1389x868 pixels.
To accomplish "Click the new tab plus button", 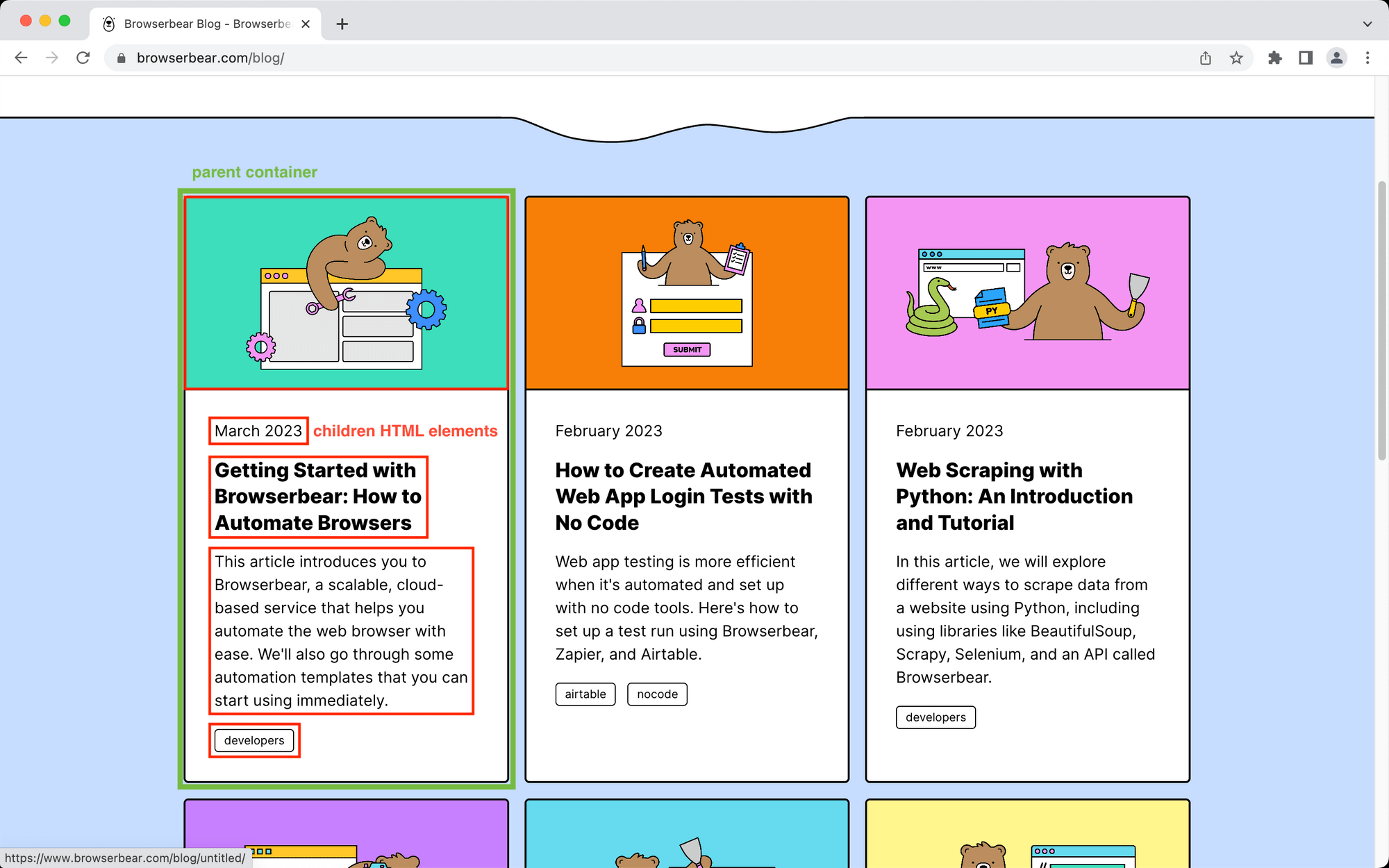I will coord(341,24).
